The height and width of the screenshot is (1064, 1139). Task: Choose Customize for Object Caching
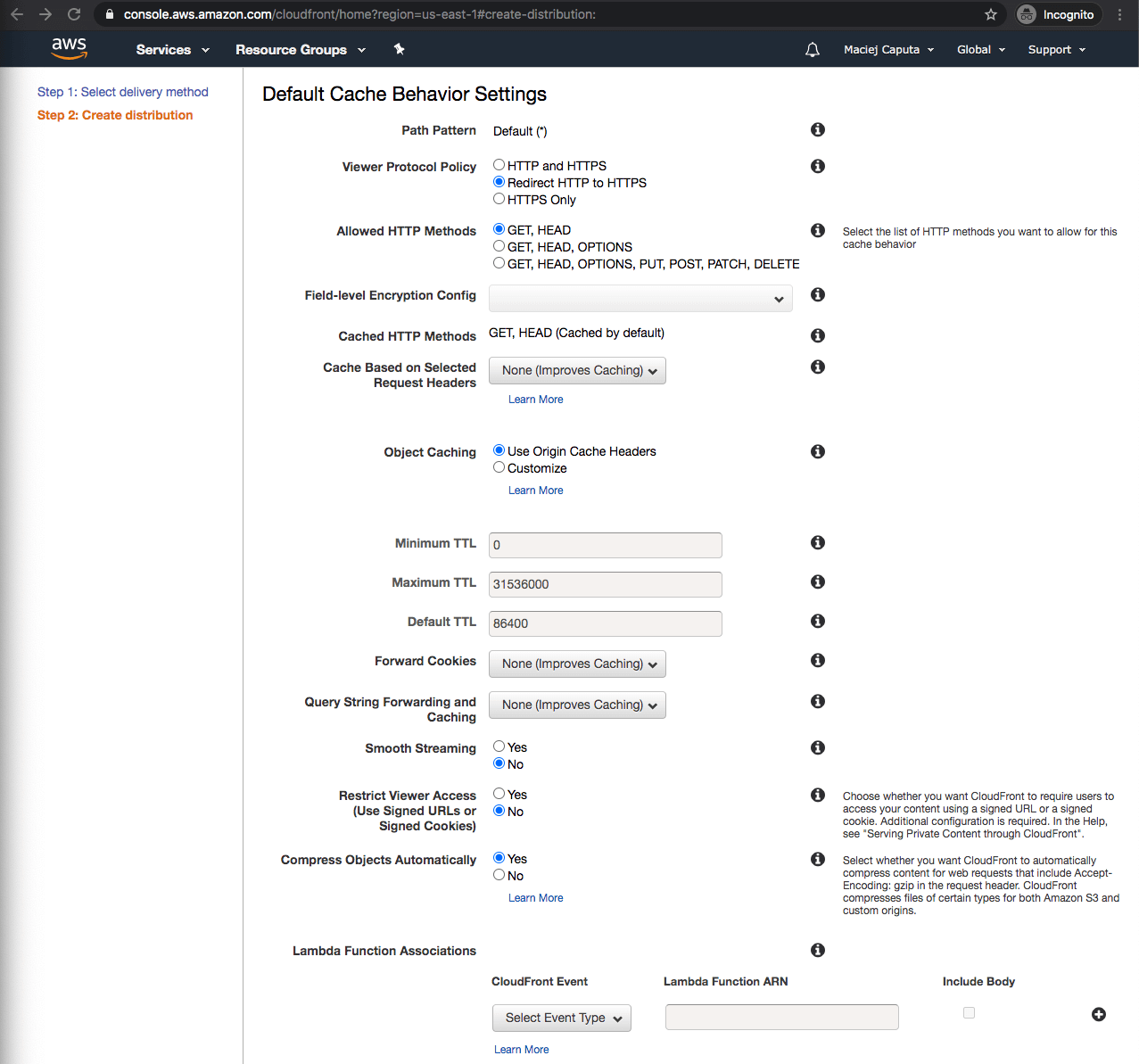[x=499, y=467]
